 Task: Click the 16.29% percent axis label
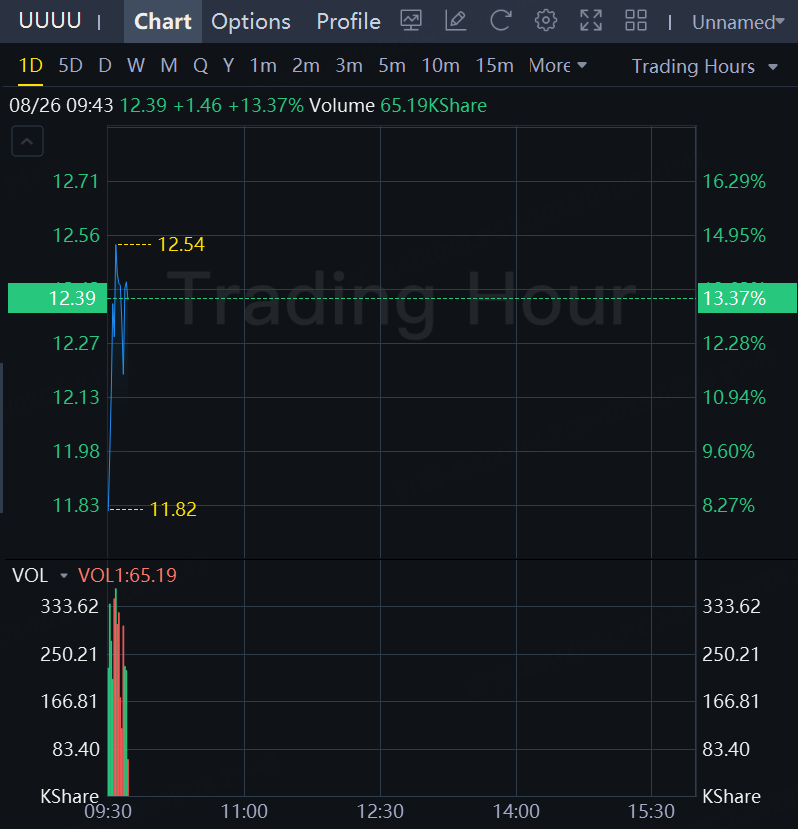click(x=734, y=181)
